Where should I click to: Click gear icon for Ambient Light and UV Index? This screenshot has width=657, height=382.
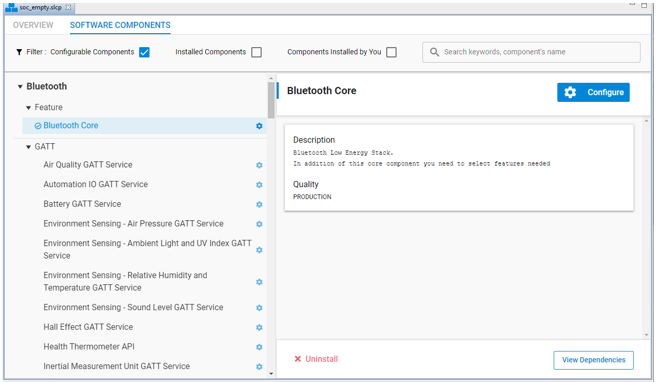point(259,250)
